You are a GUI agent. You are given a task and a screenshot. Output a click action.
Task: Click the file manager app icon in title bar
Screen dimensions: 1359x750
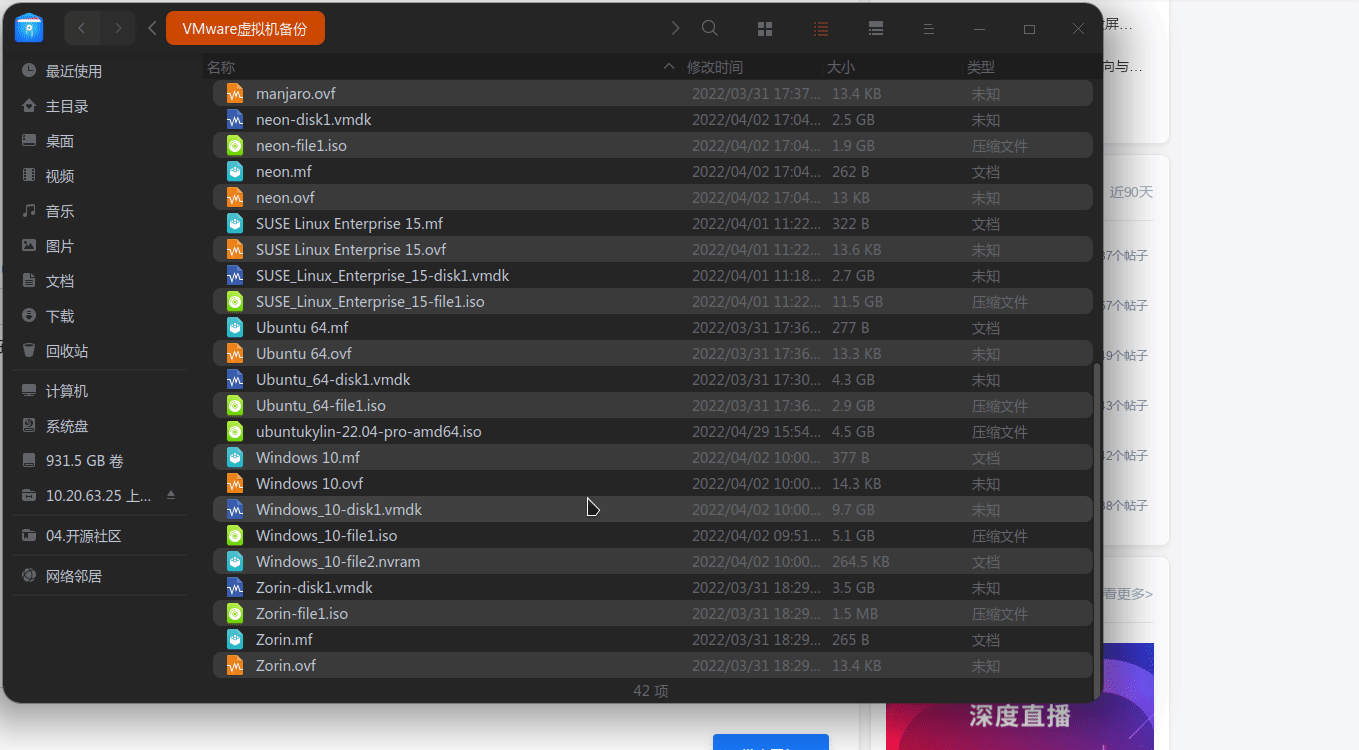click(29, 28)
